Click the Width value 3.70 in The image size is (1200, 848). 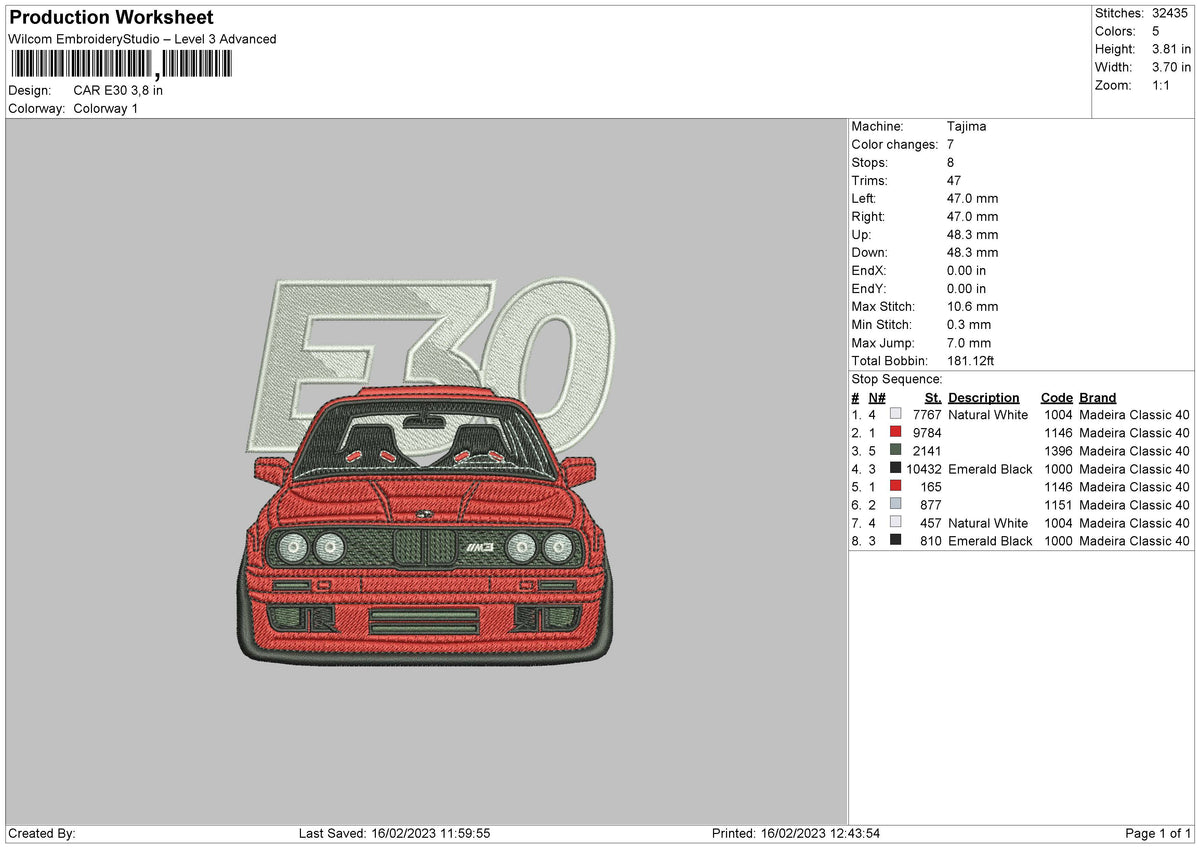[x=1171, y=67]
